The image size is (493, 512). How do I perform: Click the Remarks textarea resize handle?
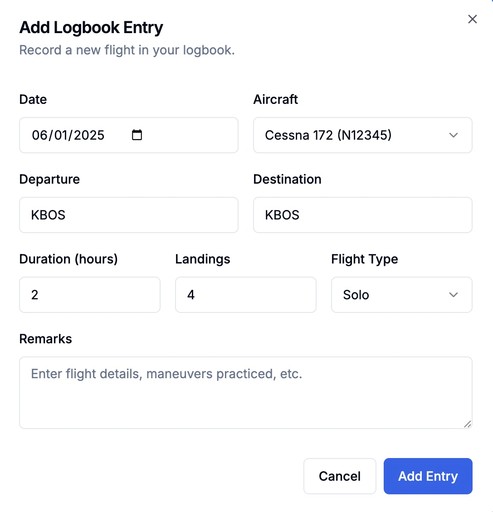tap(467, 424)
